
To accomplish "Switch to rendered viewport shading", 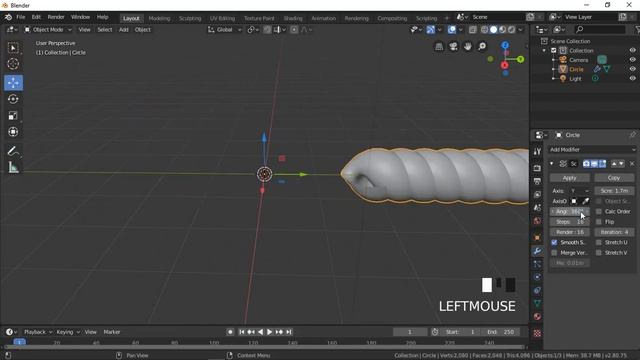I will pyautogui.click(x=511, y=30).
